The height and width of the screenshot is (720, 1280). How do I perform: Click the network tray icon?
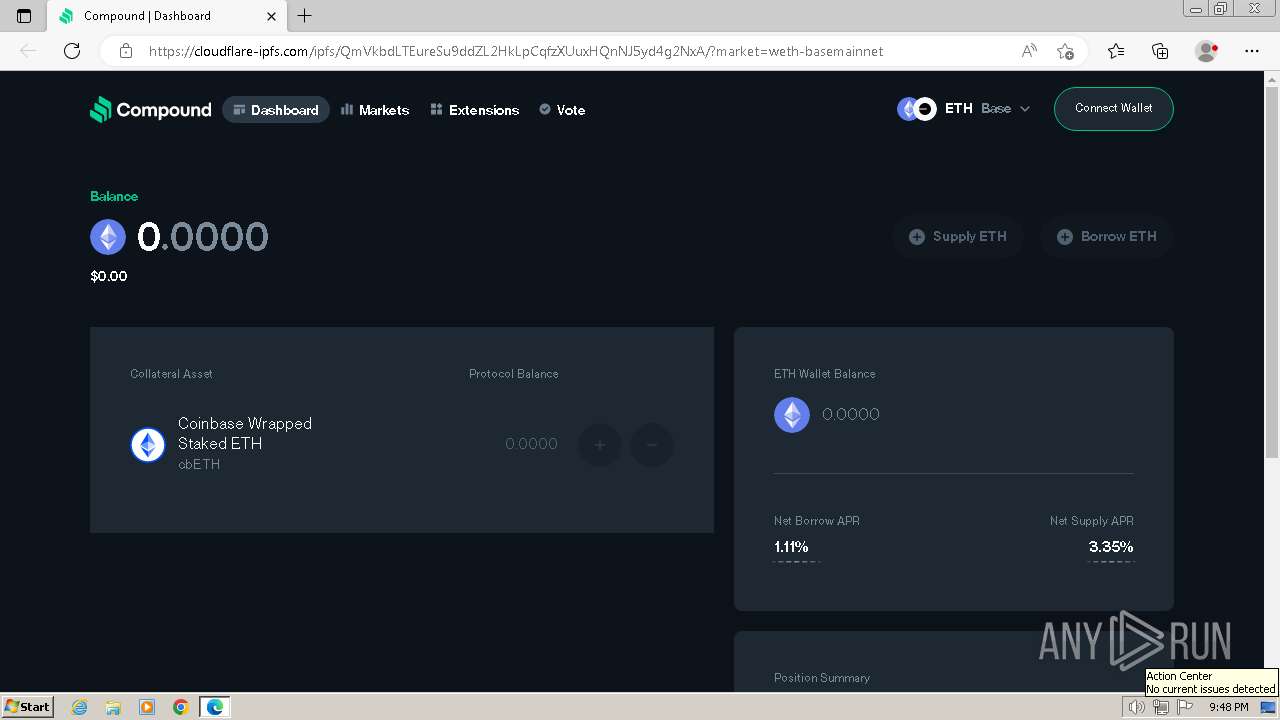1161,707
